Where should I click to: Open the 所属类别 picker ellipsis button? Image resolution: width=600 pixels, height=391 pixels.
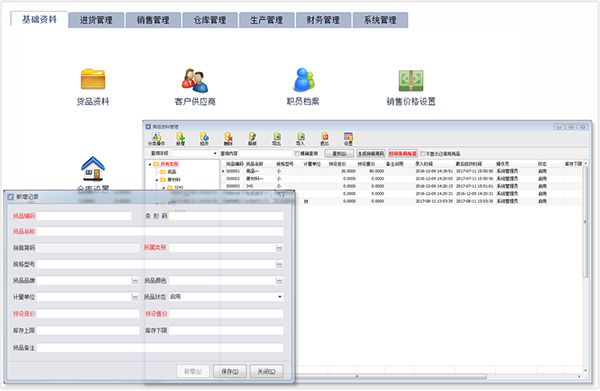(x=279, y=248)
